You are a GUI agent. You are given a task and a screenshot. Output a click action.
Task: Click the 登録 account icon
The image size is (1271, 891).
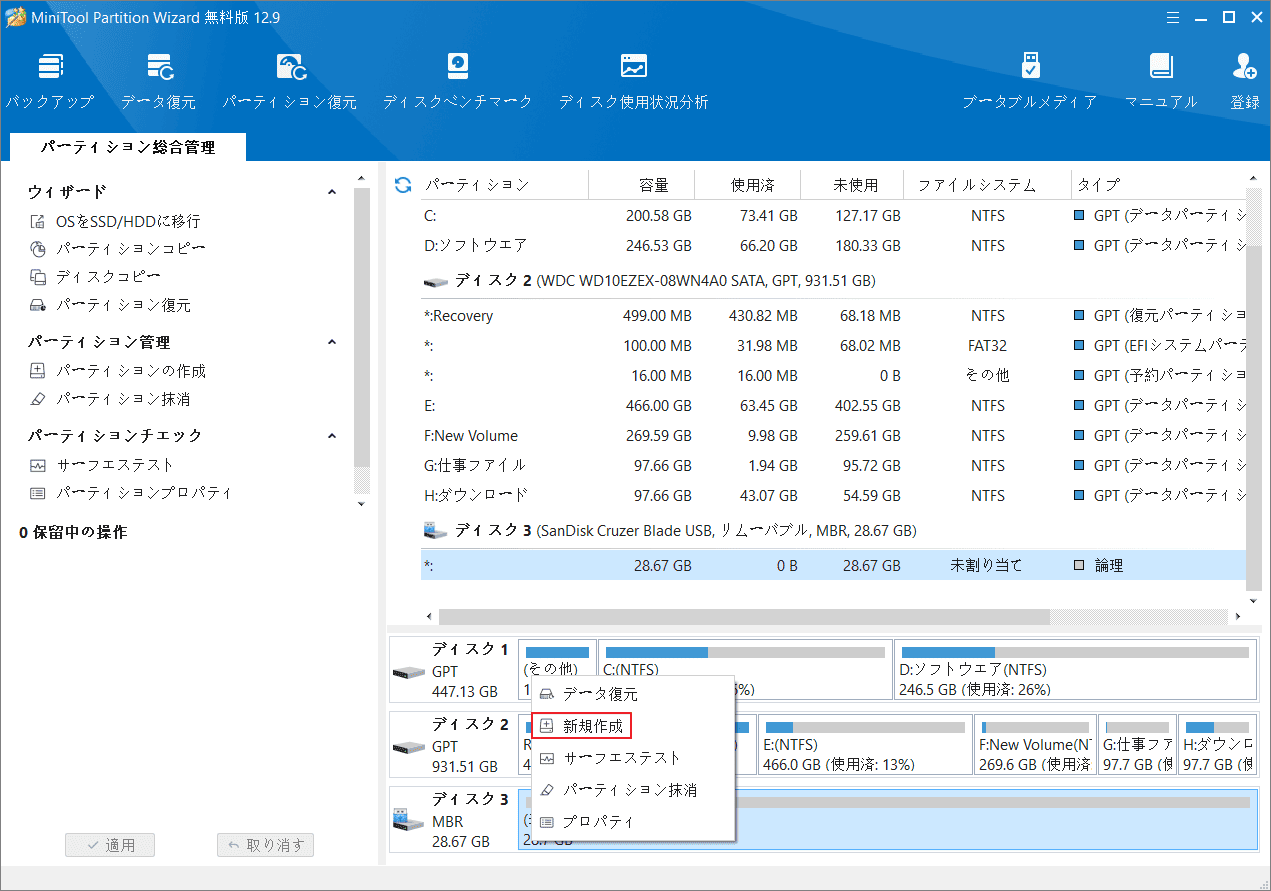pos(1245,66)
